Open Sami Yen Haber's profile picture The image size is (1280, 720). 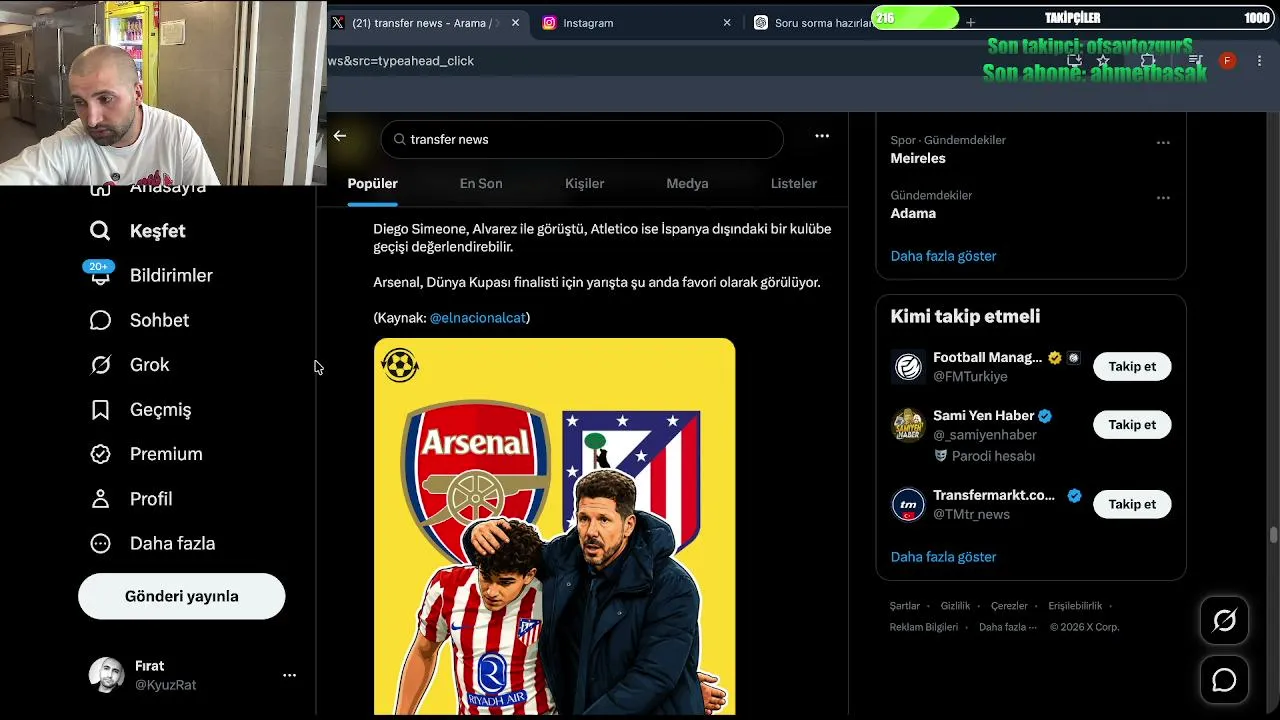pos(908,425)
